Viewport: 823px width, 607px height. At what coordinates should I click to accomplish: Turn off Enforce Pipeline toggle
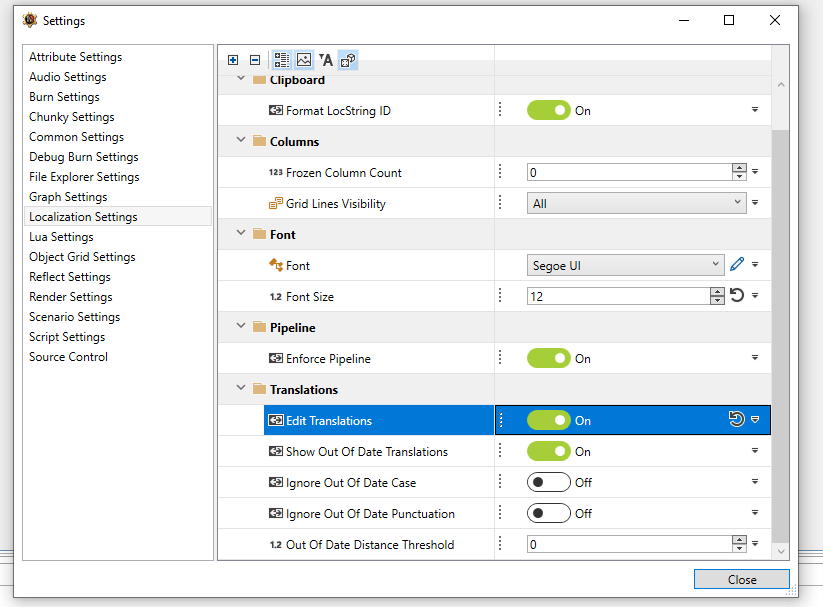point(548,358)
